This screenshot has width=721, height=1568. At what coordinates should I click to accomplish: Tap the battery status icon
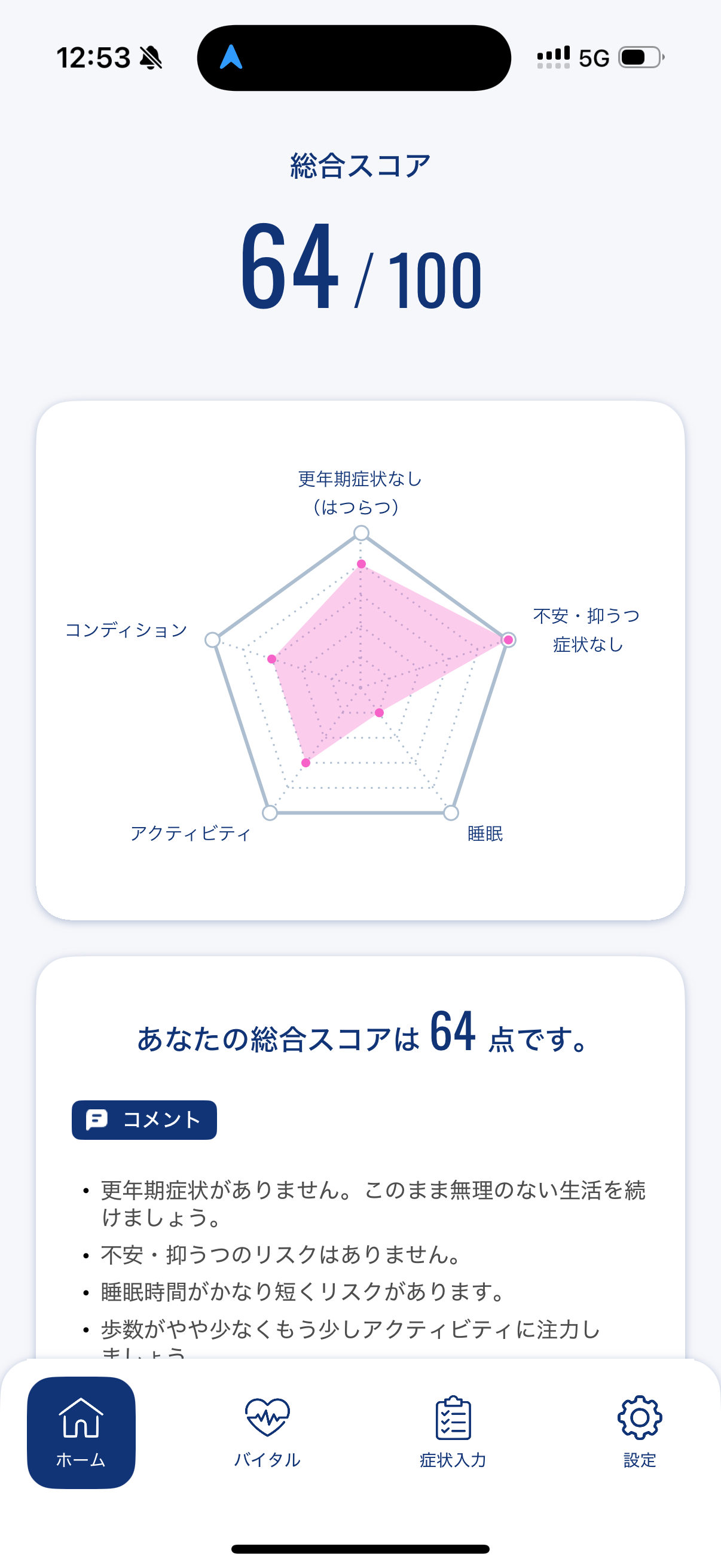641,58
